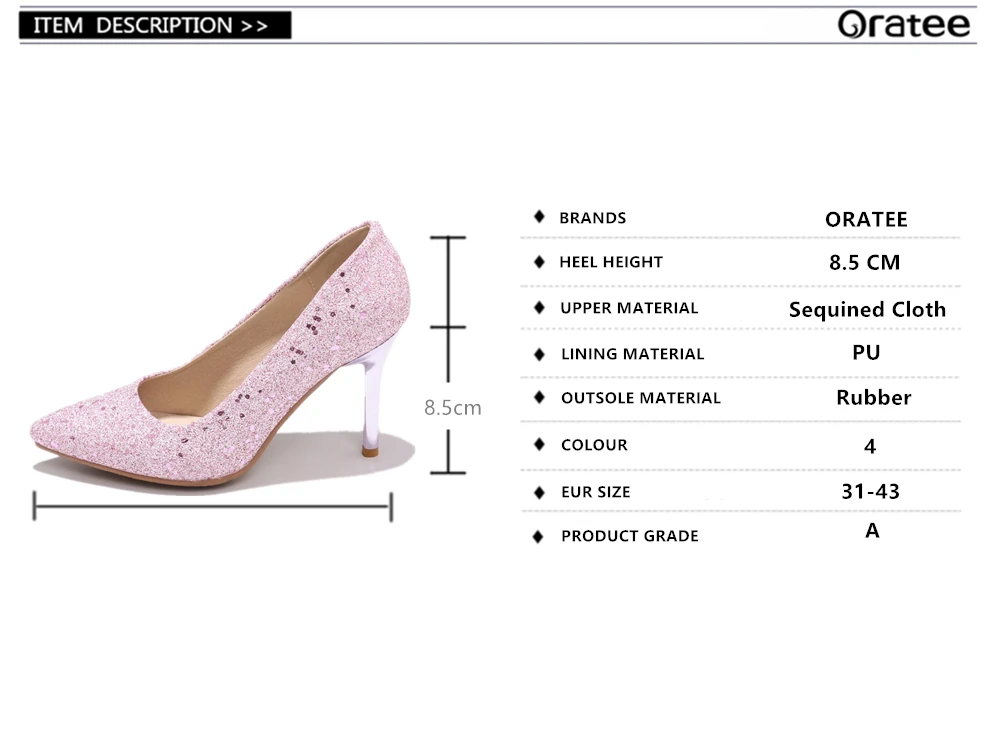Click the diamond bullet beside LINING MATERIAL
The width and height of the screenshot is (1000, 744).
tap(540, 354)
